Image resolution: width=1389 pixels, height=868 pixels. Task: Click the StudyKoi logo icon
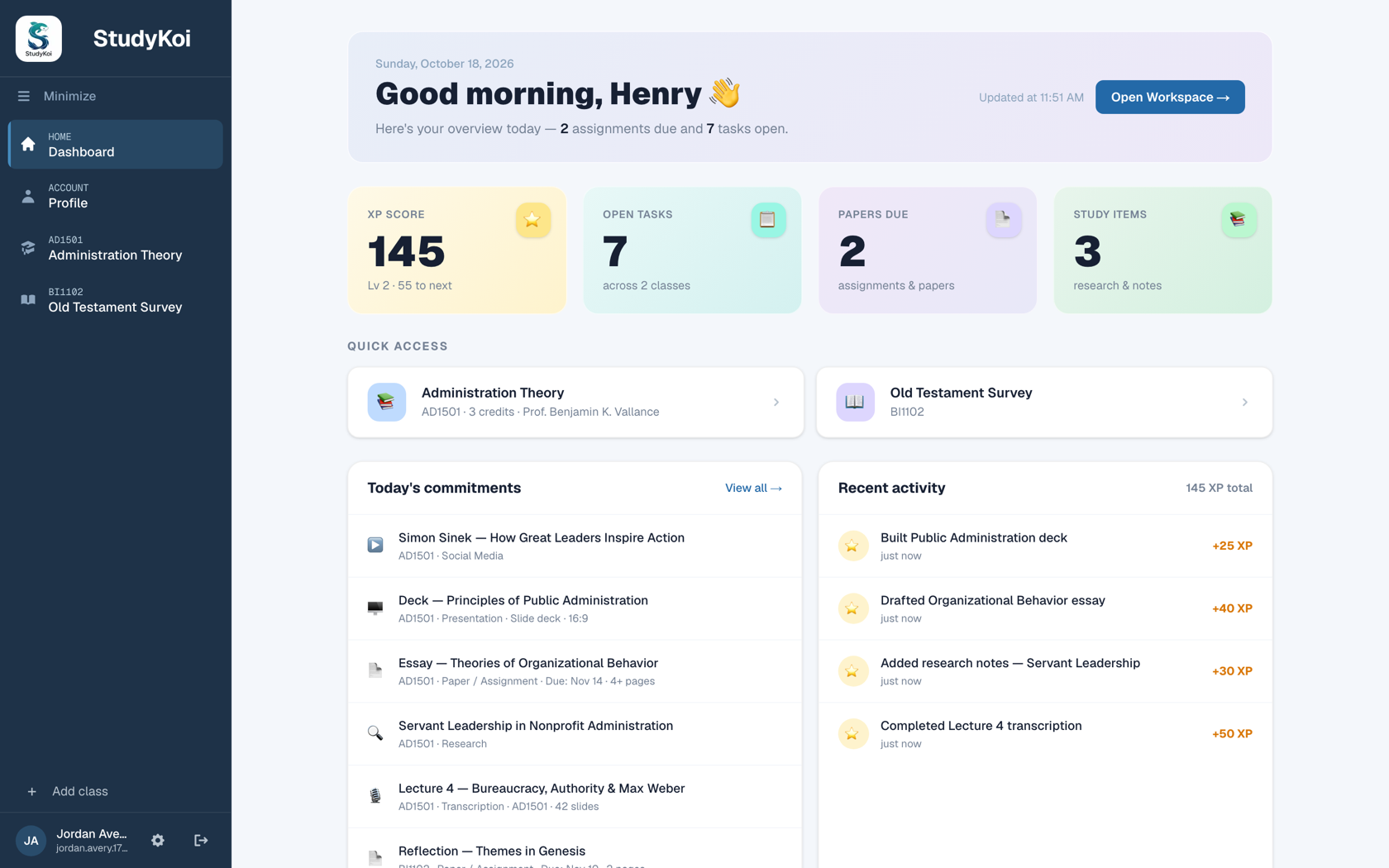click(39, 39)
